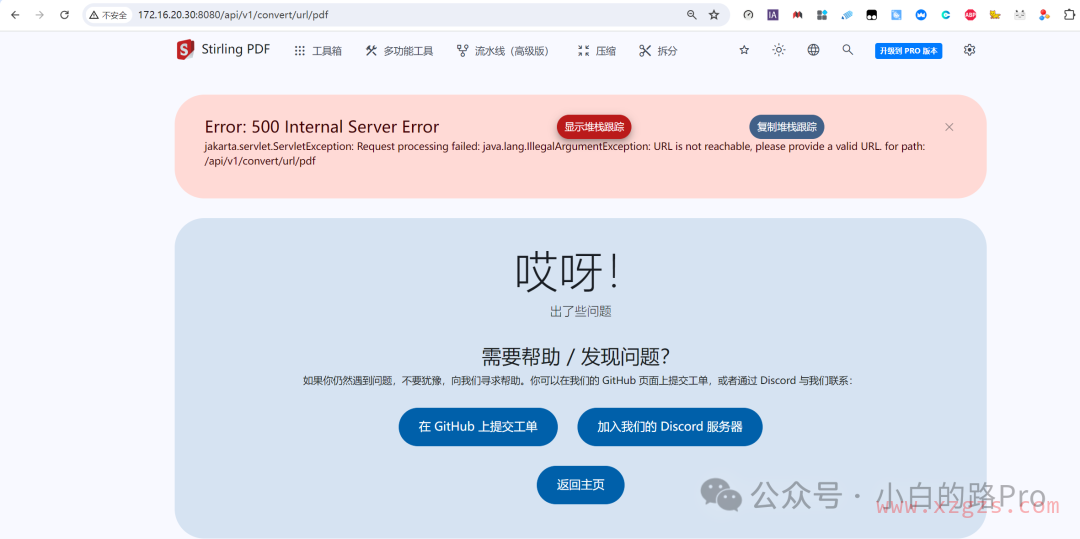This screenshot has width=1080, height=539.
Task: Click the Stirling PDF logo icon
Action: tap(185, 50)
